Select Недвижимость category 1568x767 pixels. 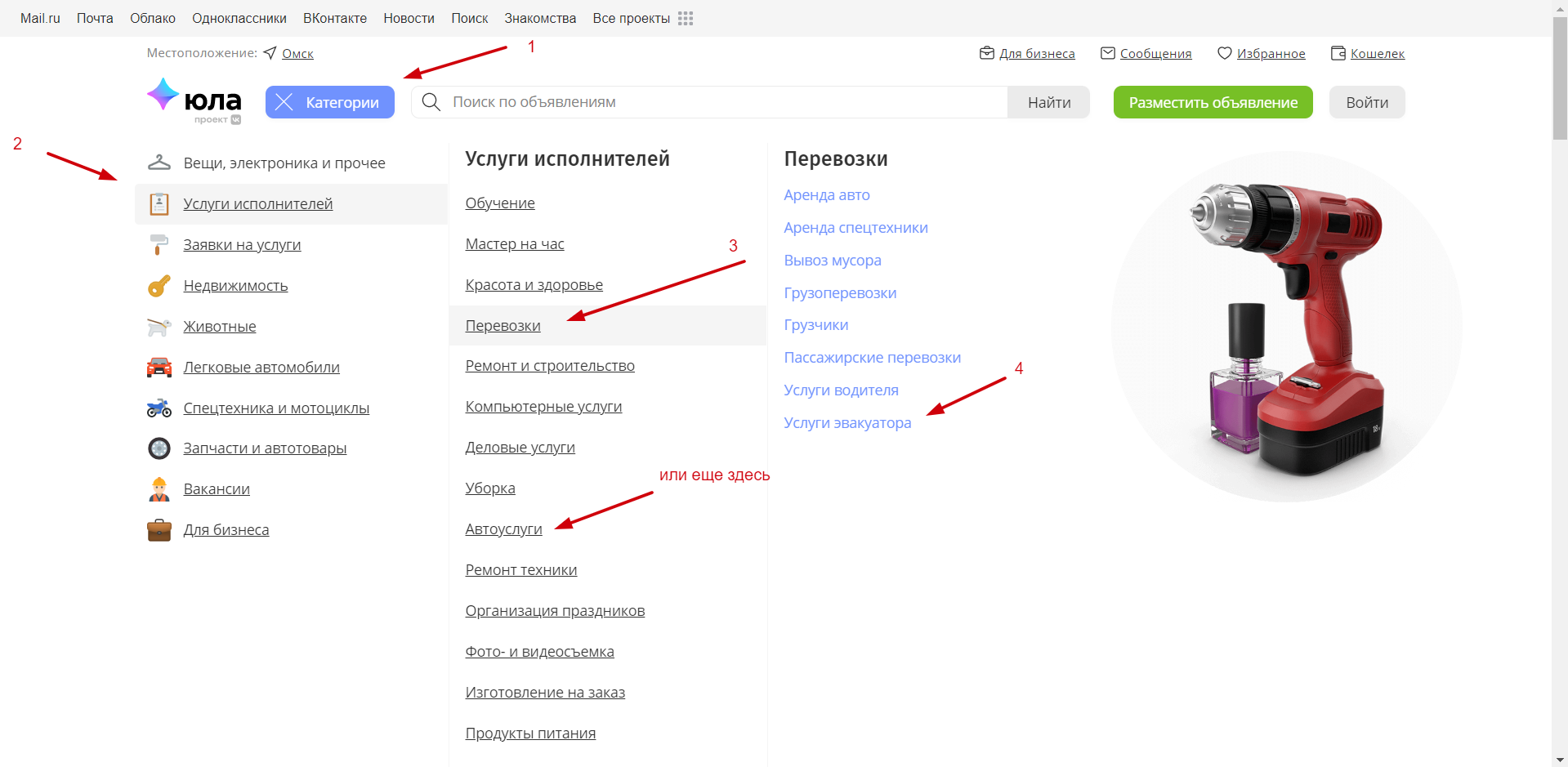(x=235, y=286)
